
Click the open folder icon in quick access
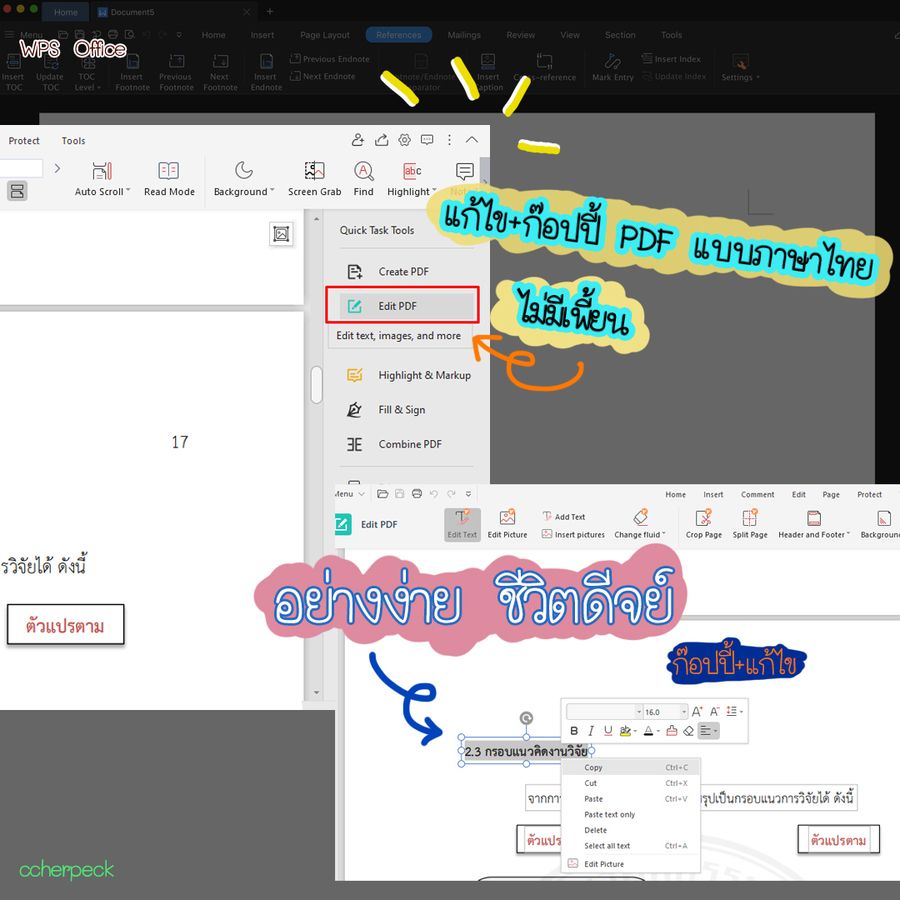[383, 494]
